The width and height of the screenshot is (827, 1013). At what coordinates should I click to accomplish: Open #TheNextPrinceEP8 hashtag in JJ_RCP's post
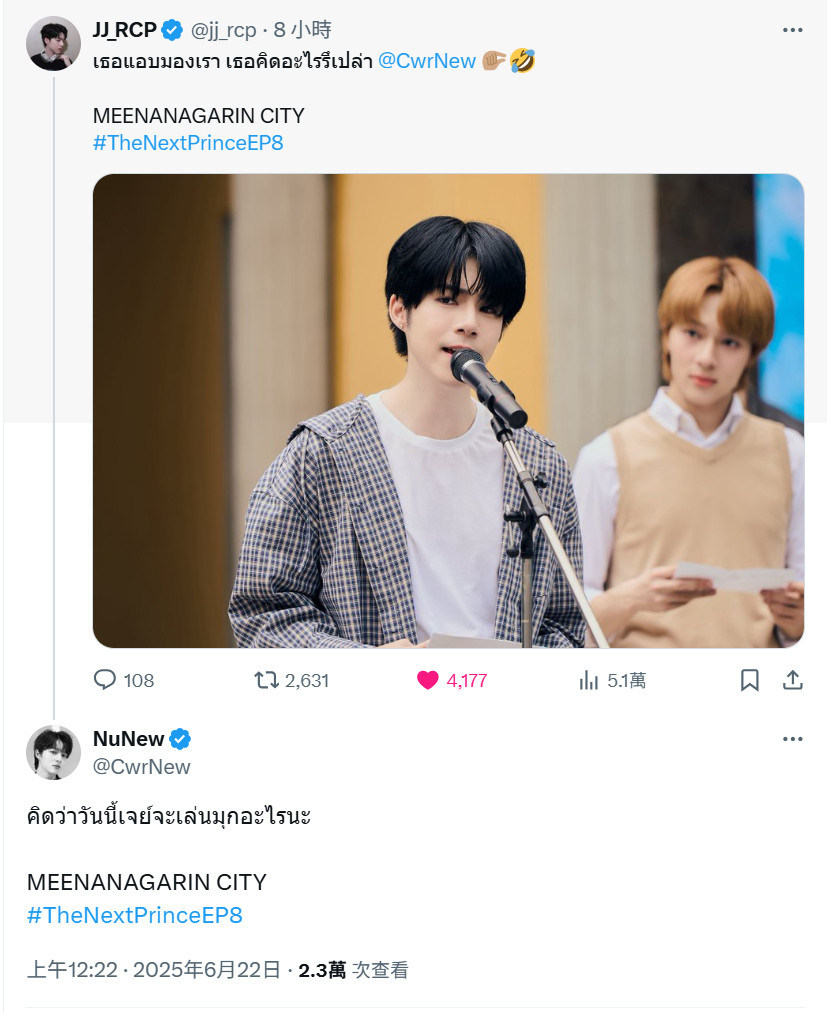point(188,142)
